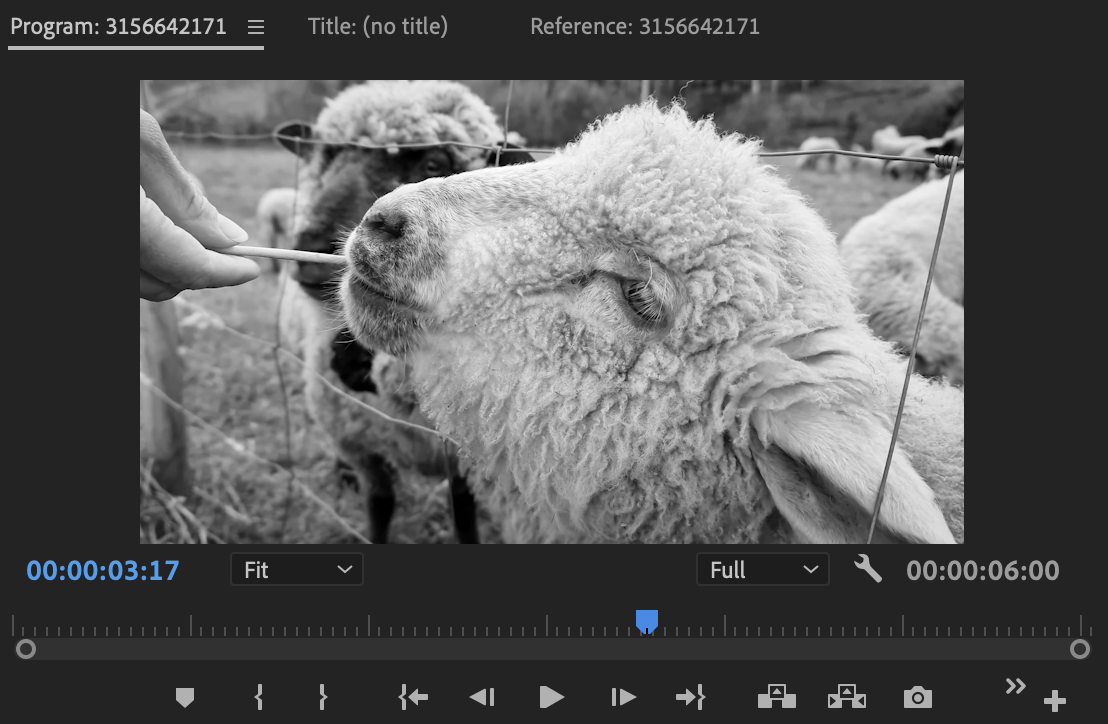Screen dimensions: 1108x724
Task: Start playback with the Play button
Action: [x=551, y=697]
